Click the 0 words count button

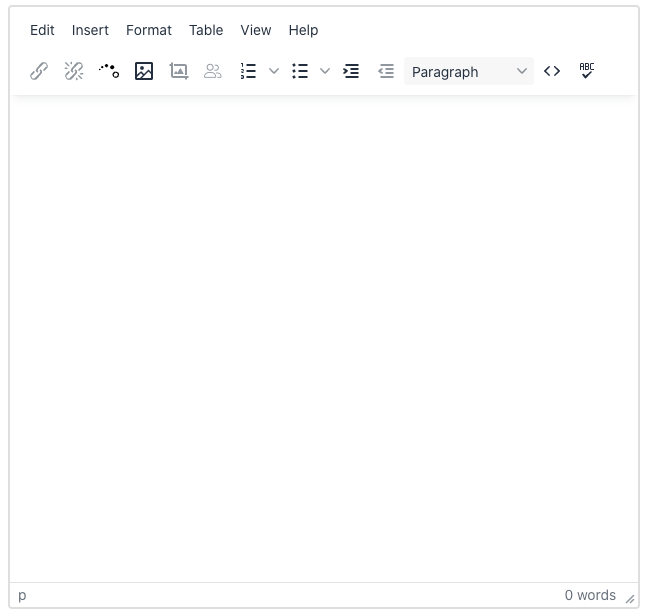590,595
